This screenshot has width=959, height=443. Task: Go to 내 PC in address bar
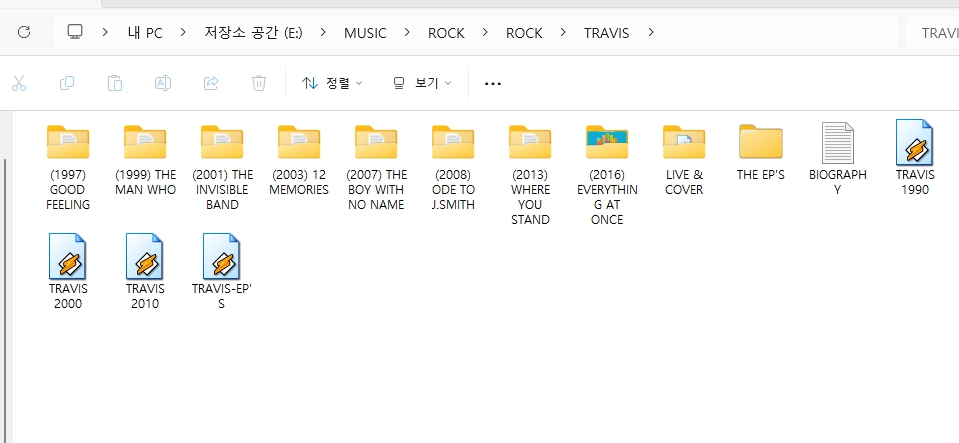tap(145, 33)
